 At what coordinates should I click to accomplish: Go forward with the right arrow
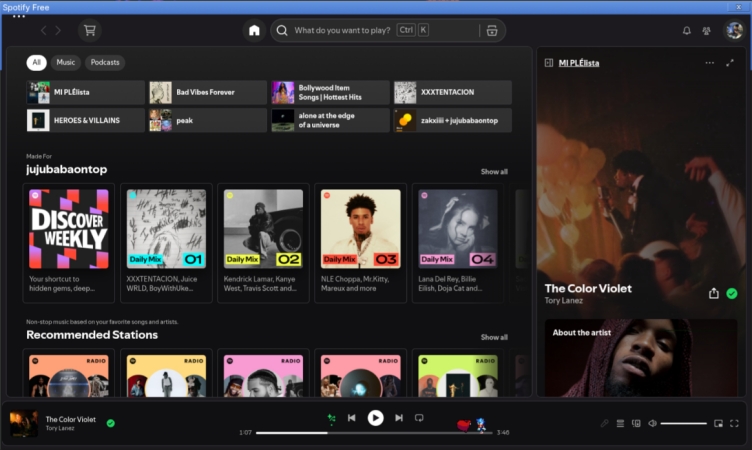tap(58, 31)
